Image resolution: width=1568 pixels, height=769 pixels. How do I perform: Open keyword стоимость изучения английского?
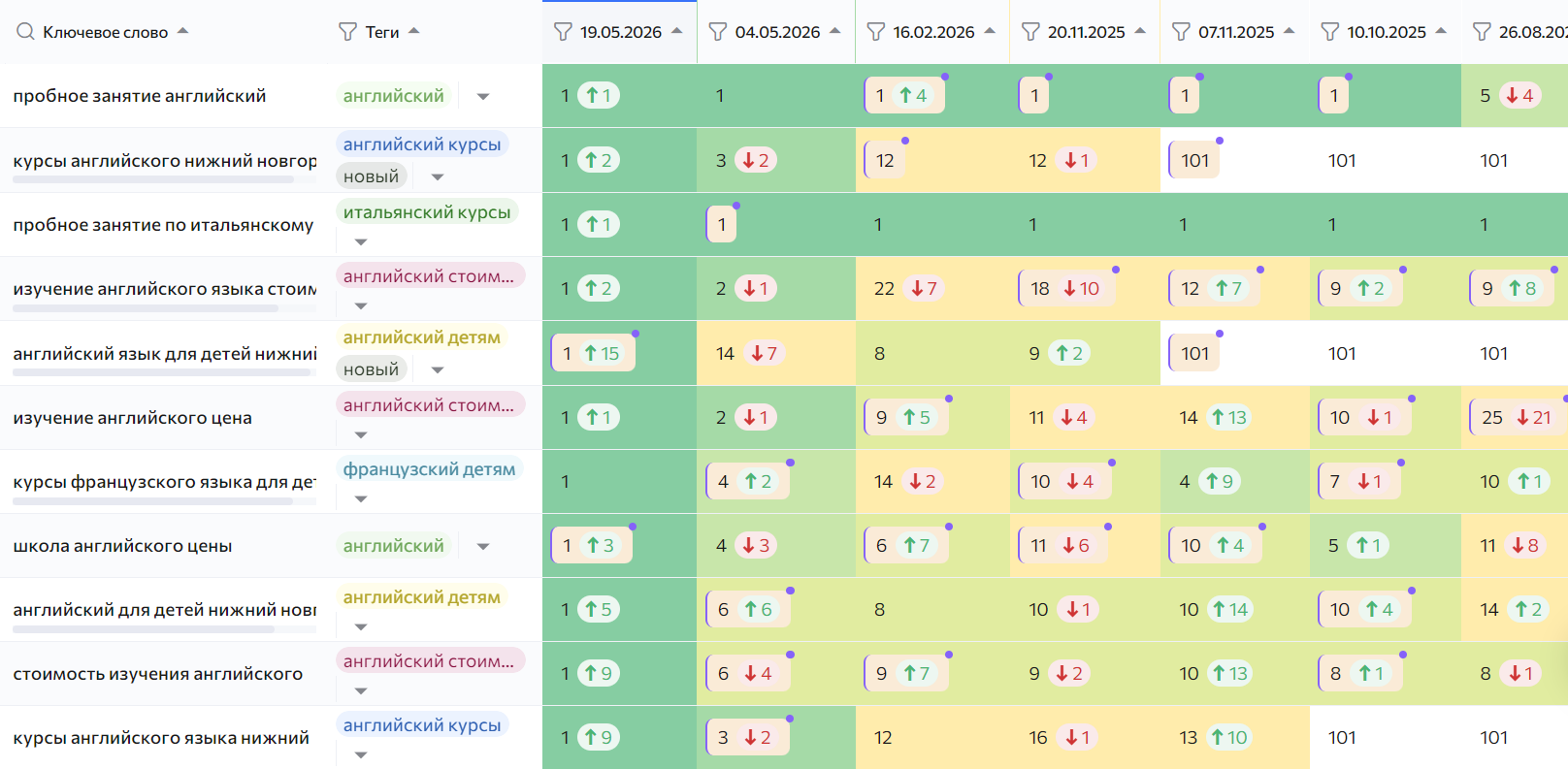[157, 674]
